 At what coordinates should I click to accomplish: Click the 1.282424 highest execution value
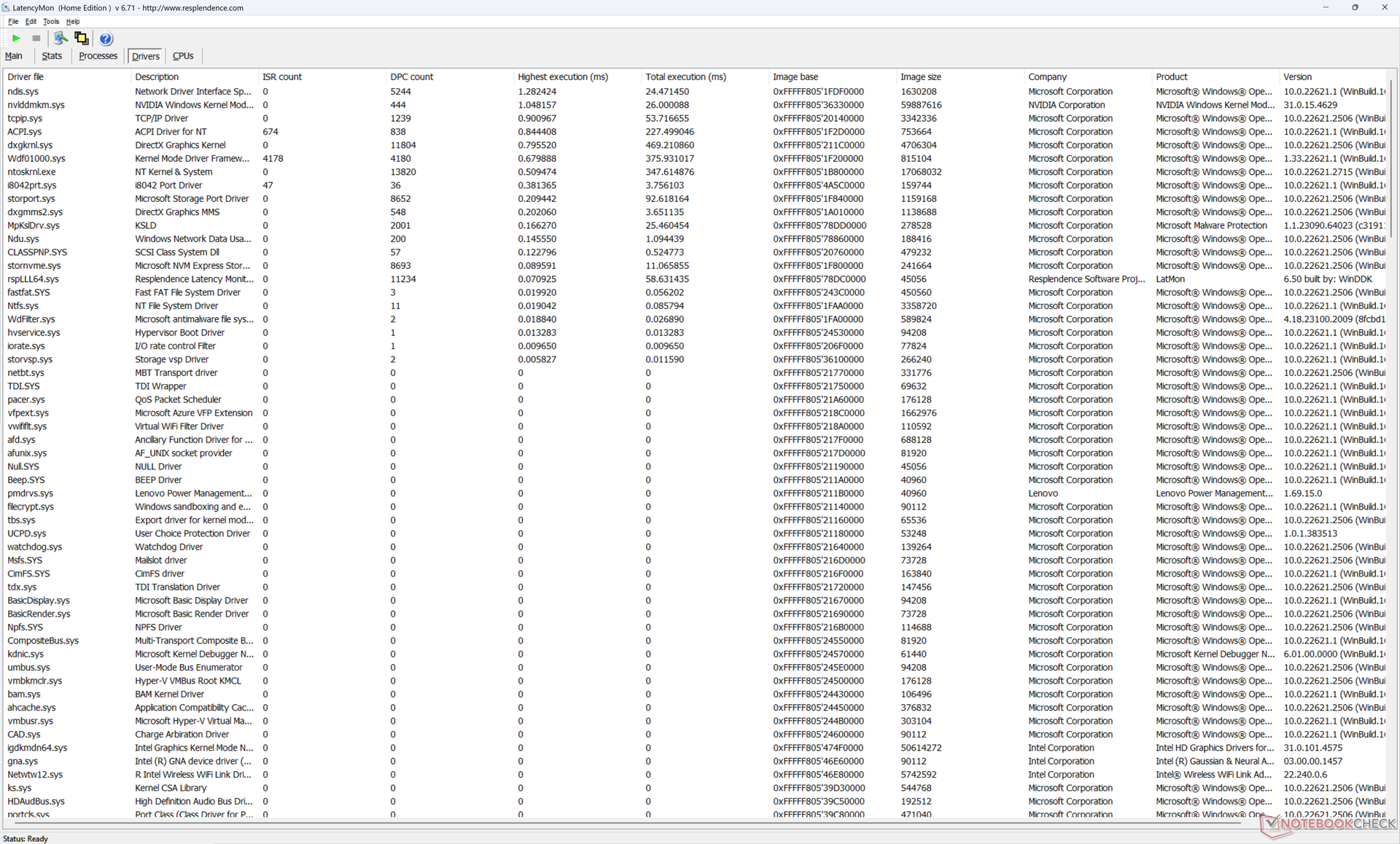pos(537,92)
